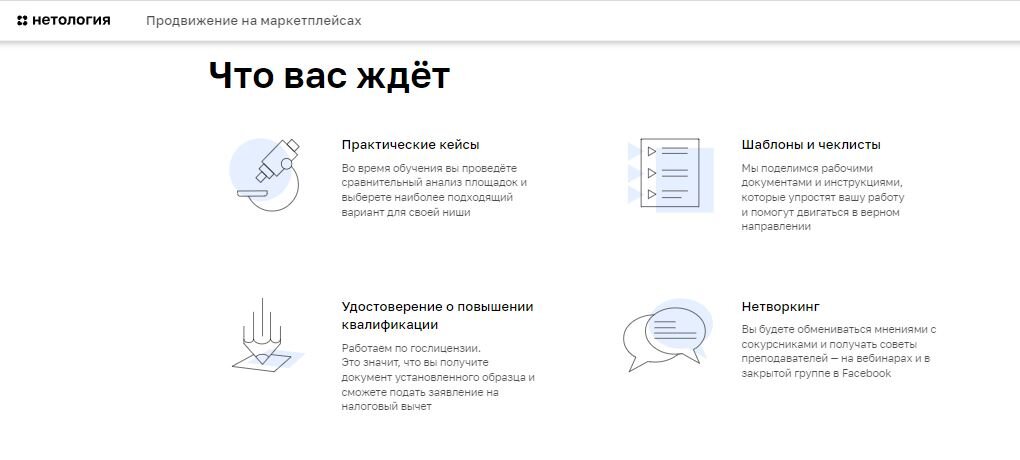The height and width of the screenshot is (460, 1020).
Task: Select the Шаблоны и чеклисты title
Action: pos(811,144)
